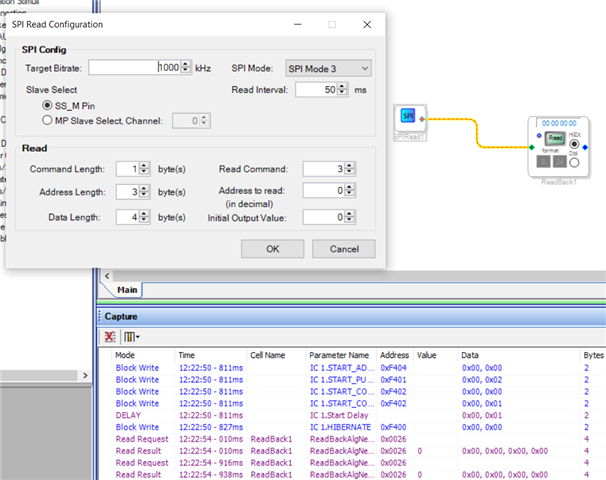Screen dimensions: 606x480
Task: Click the Parameter Name column header
Action: pyautogui.click(x=339, y=355)
